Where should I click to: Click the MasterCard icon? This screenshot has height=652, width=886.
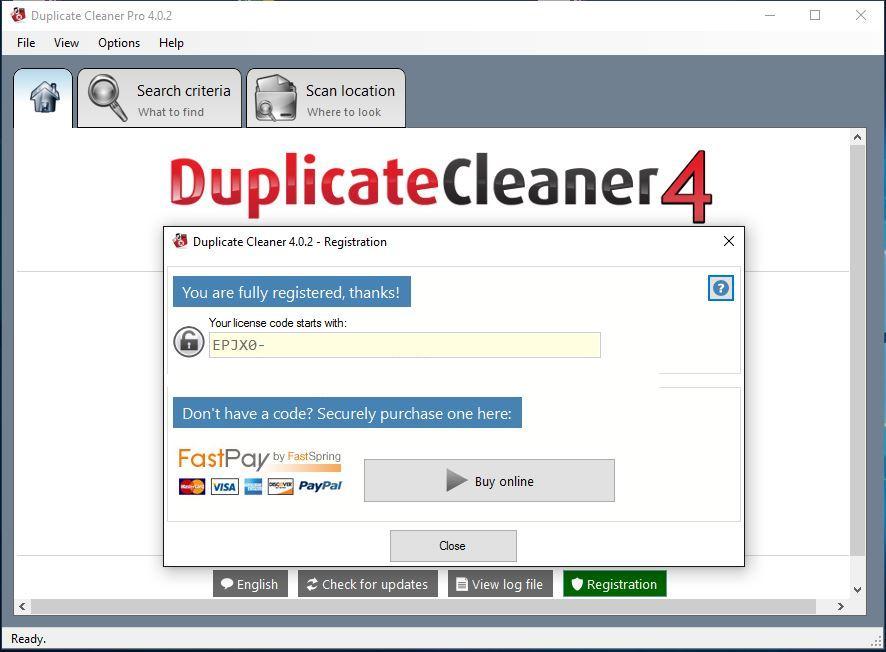[x=192, y=486]
